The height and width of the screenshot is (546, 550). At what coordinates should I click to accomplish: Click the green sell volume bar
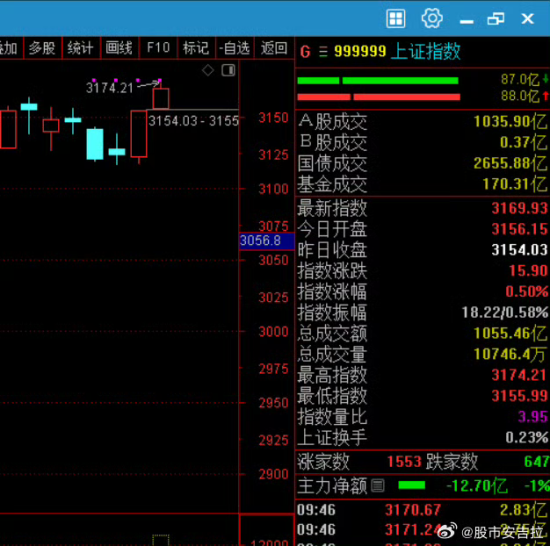(378, 81)
